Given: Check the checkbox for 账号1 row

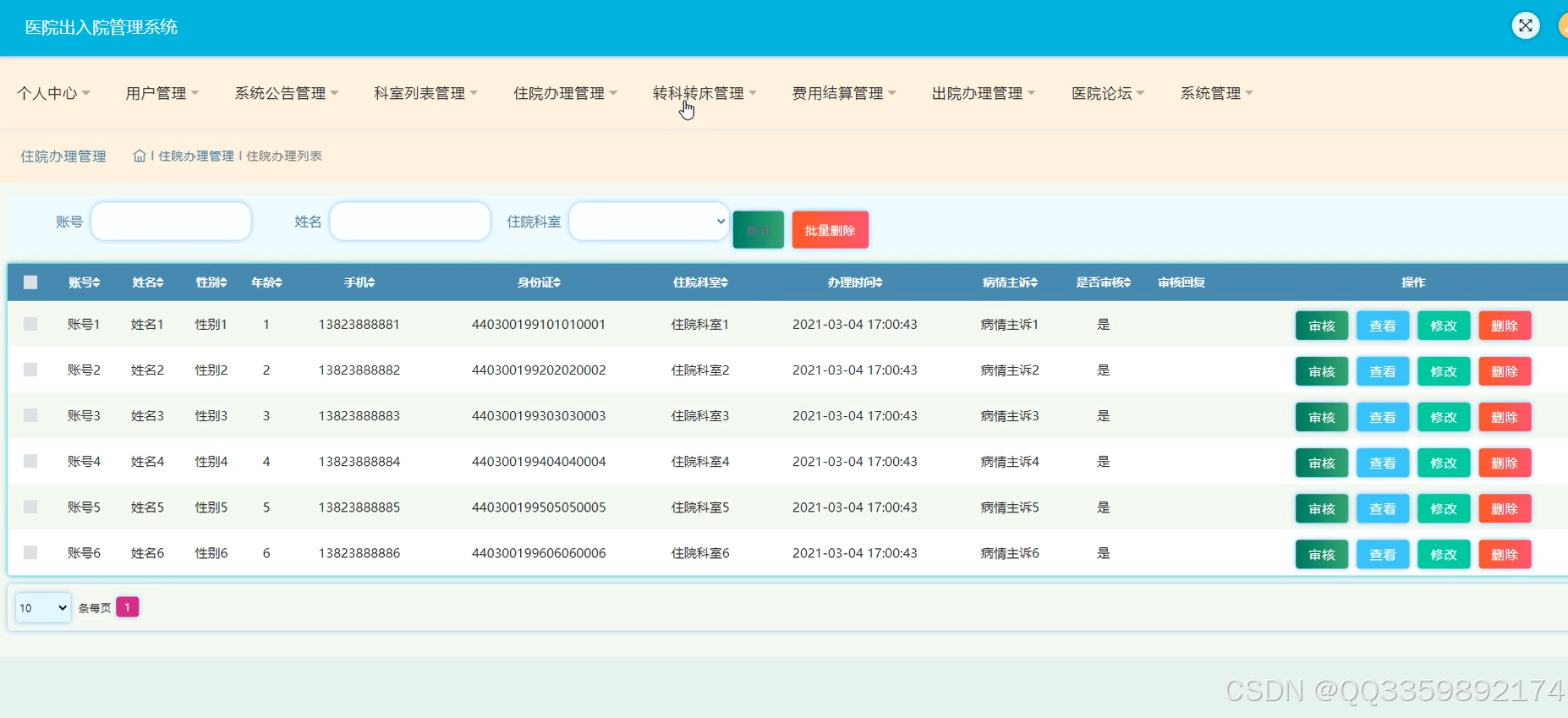Looking at the screenshot, I should pyautogui.click(x=30, y=324).
